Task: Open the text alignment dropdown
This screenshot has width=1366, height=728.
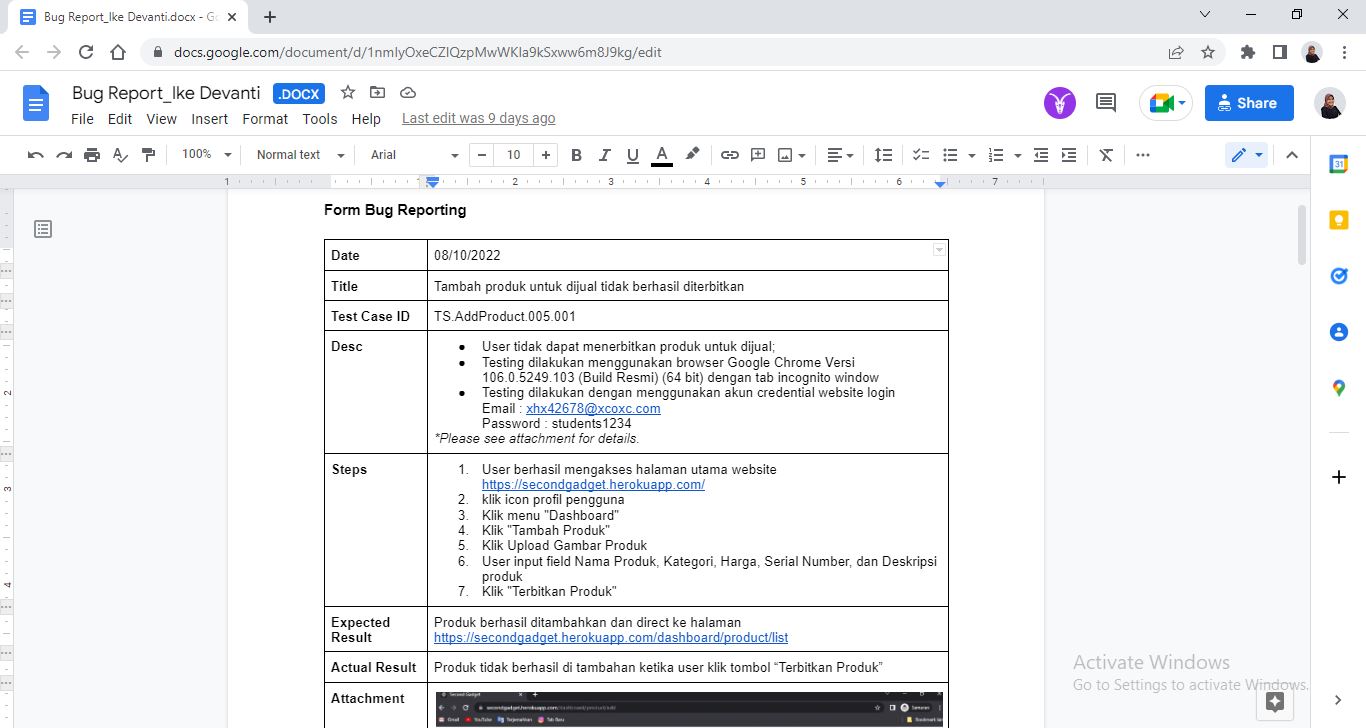Action: (840, 155)
